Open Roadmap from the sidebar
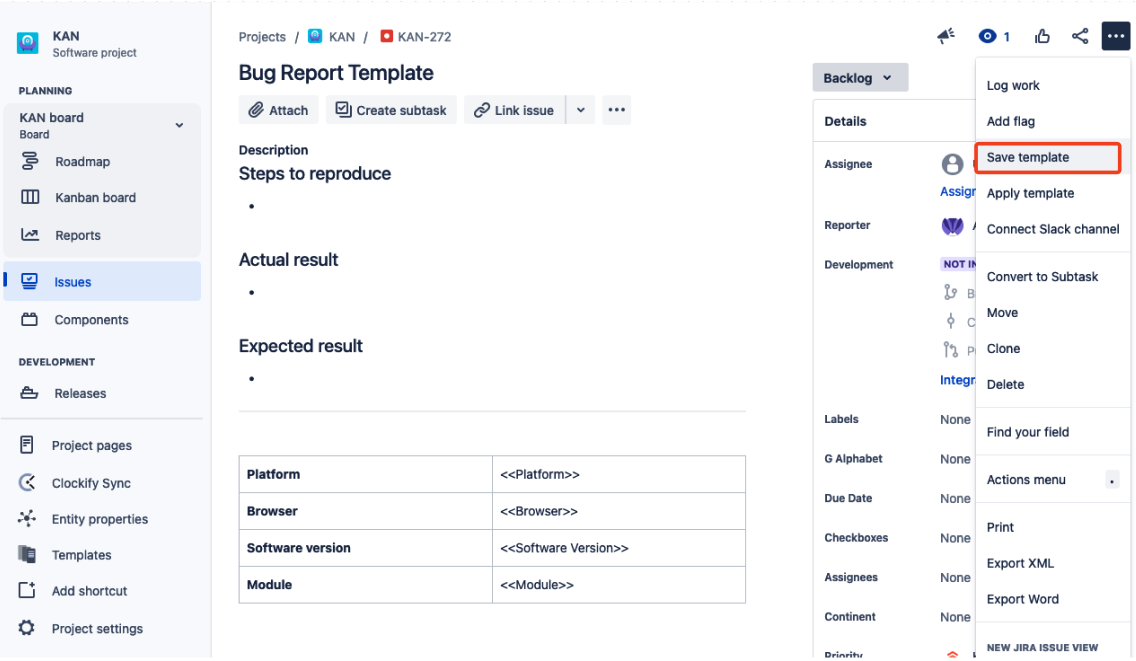 coord(82,162)
